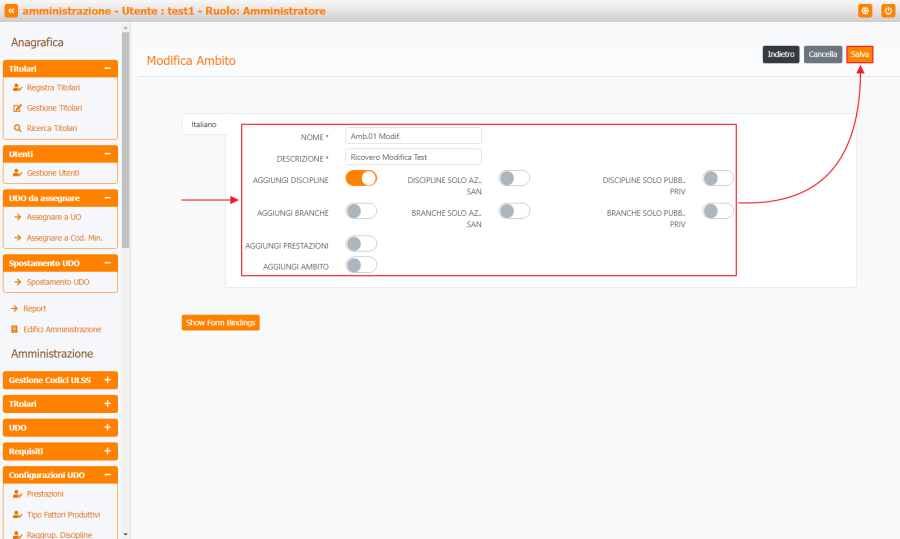900x539 pixels.
Task: Click the Show Form Bindings button
Action: 220,323
